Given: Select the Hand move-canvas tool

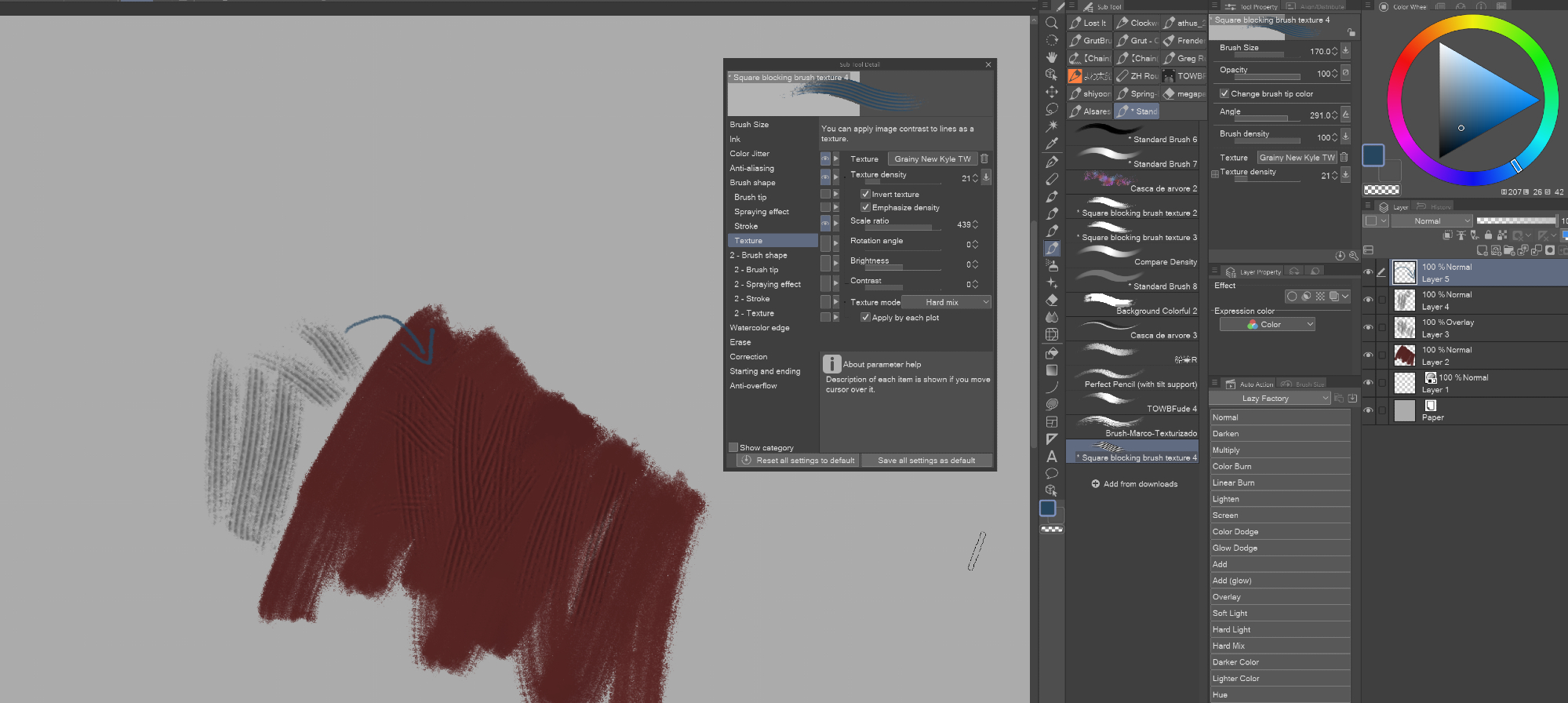Looking at the screenshot, I should pos(1052,57).
